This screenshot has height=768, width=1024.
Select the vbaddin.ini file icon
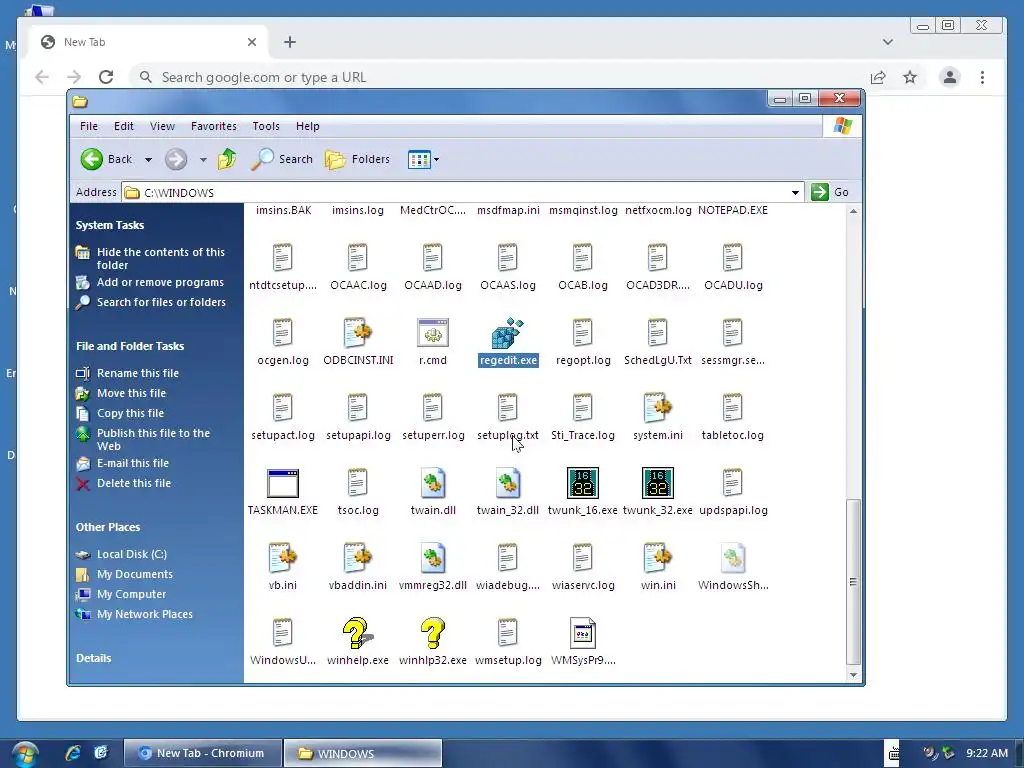[x=357, y=558]
